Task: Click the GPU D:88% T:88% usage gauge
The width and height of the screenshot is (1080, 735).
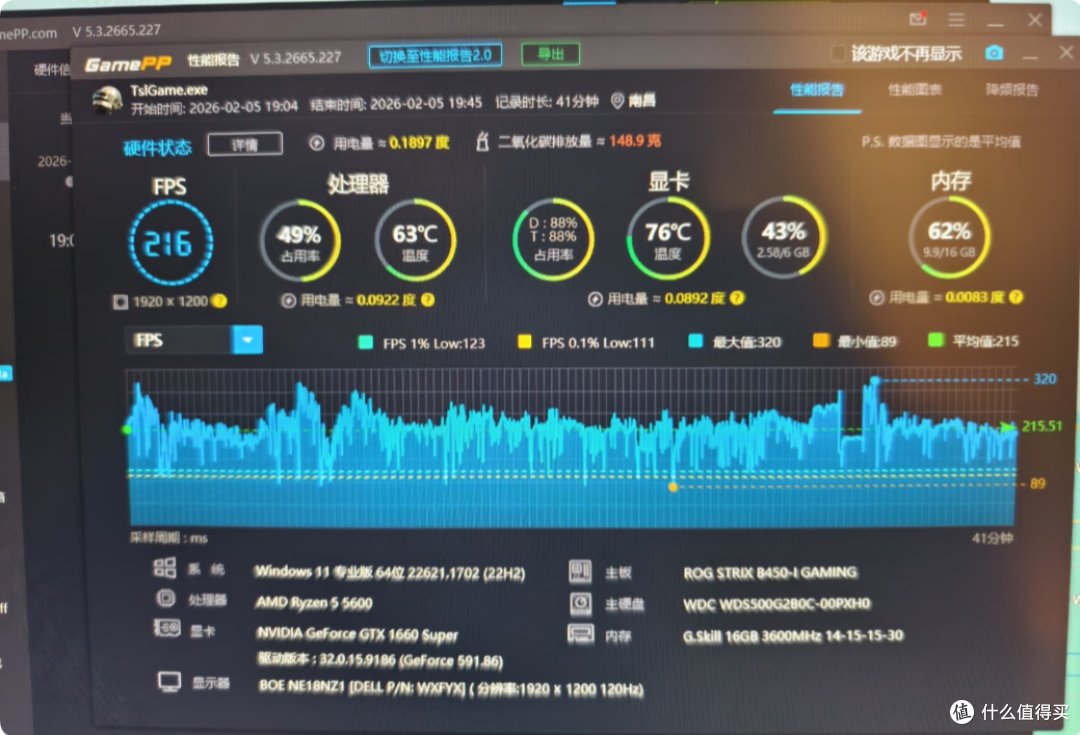Action: click(553, 239)
